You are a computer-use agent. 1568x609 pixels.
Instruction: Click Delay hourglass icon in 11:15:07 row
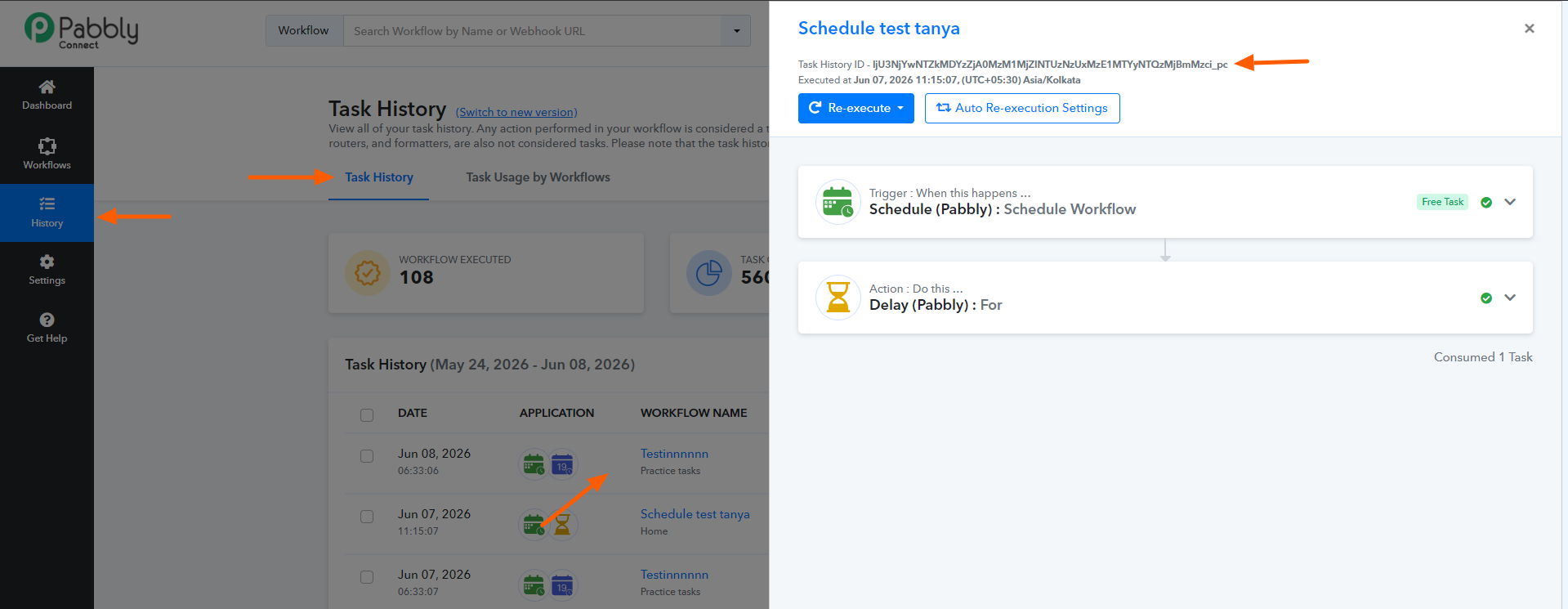click(x=562, y=525)
